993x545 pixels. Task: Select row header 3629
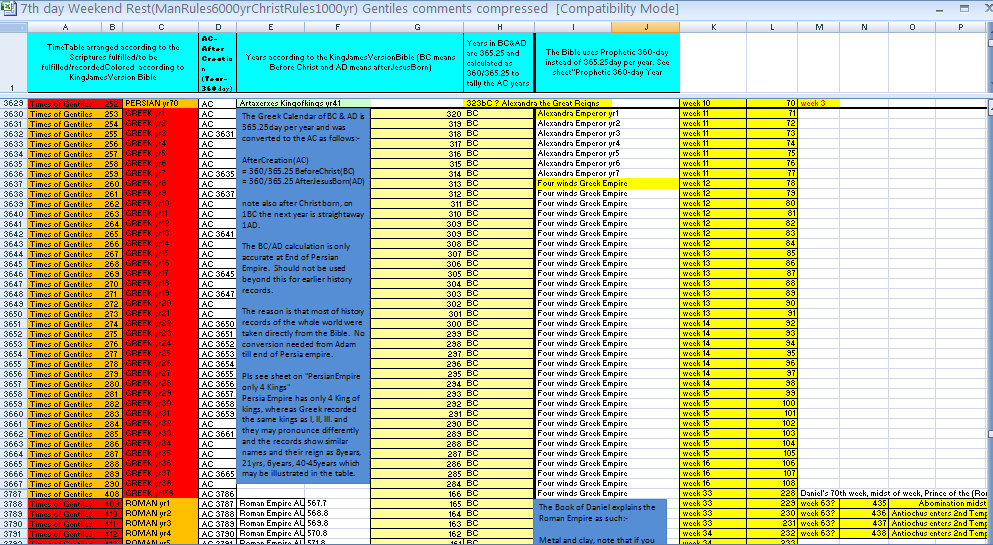click(13, 103)
